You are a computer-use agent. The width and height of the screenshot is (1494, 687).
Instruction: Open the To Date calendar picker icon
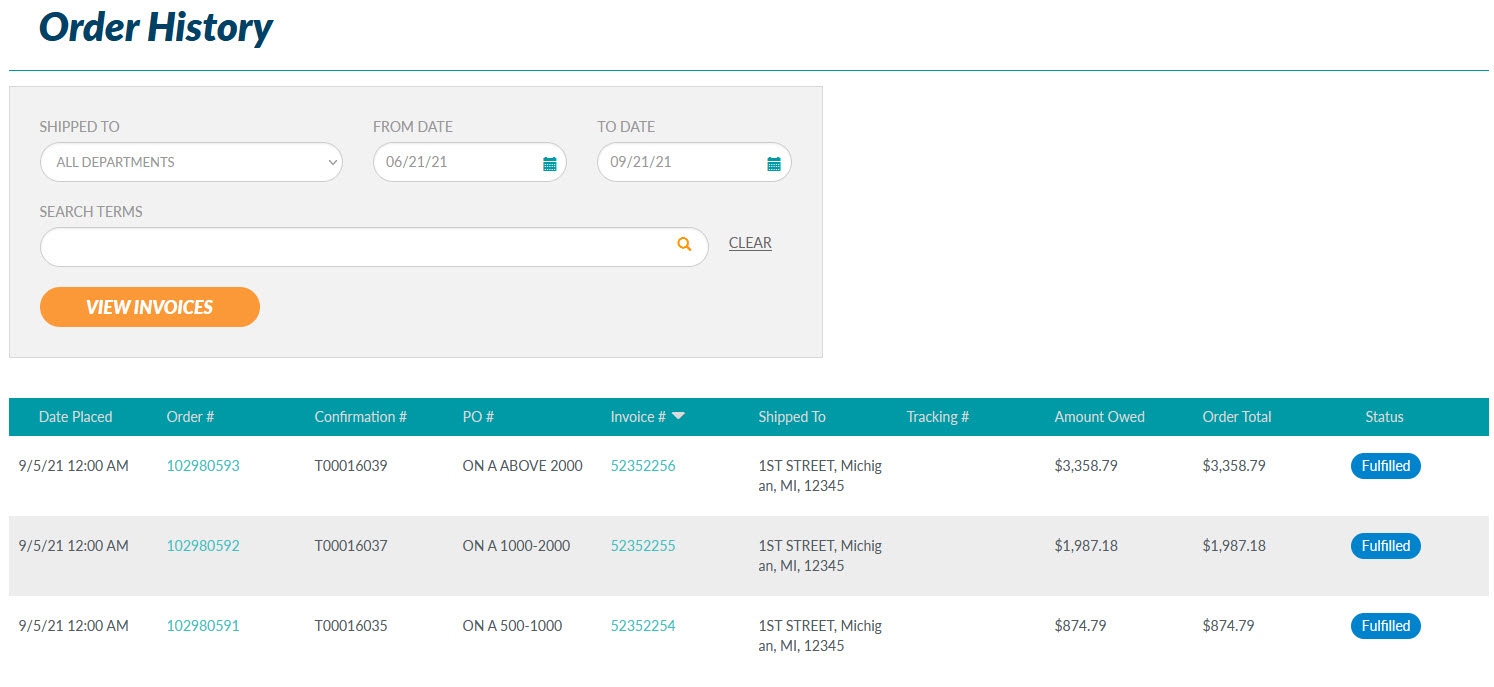coord(773,163)
